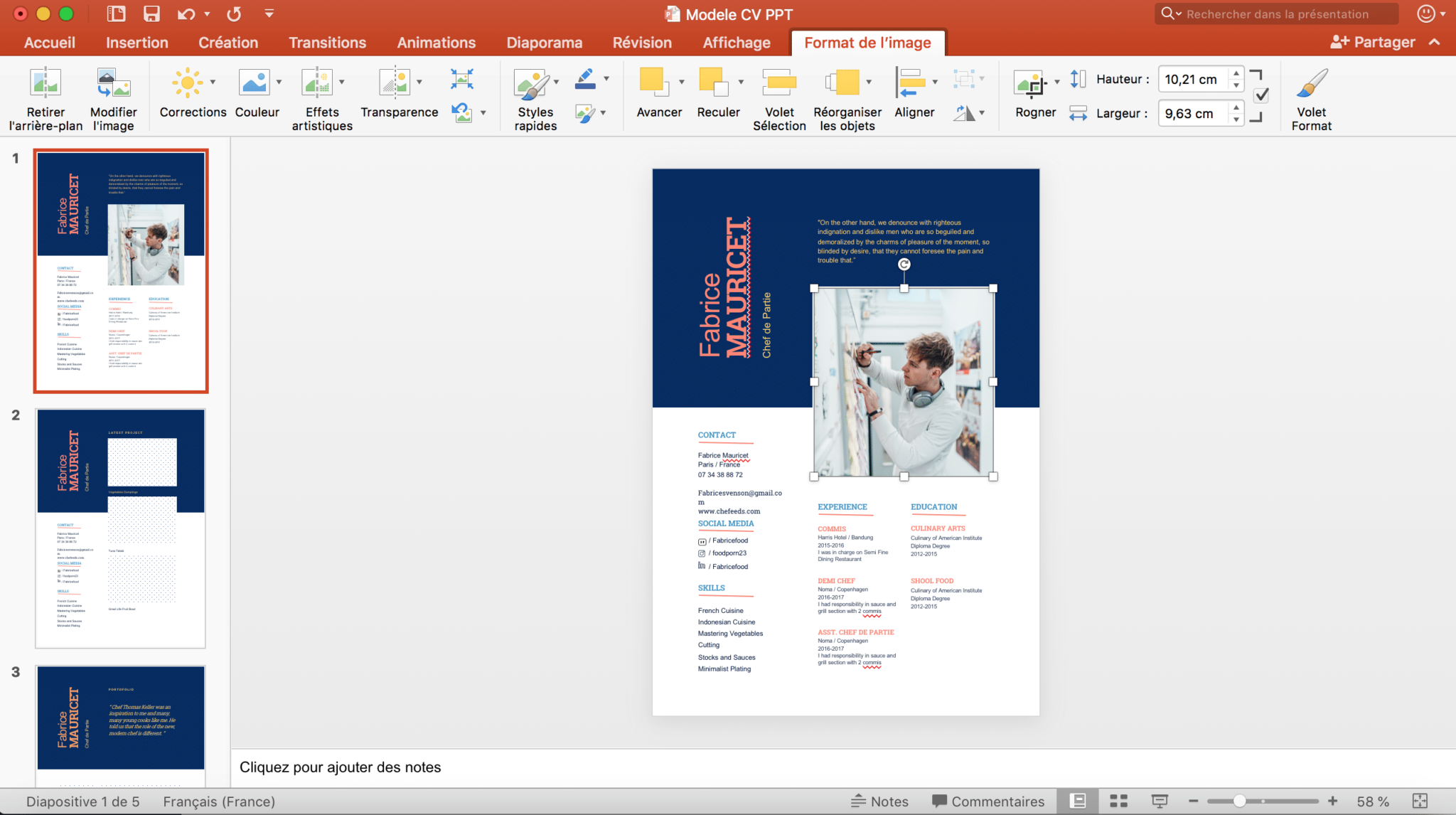The width and height of the screenshot is (1456, 815).
Task: Click the undo arrow icon
Action: [x=186, y=14]
